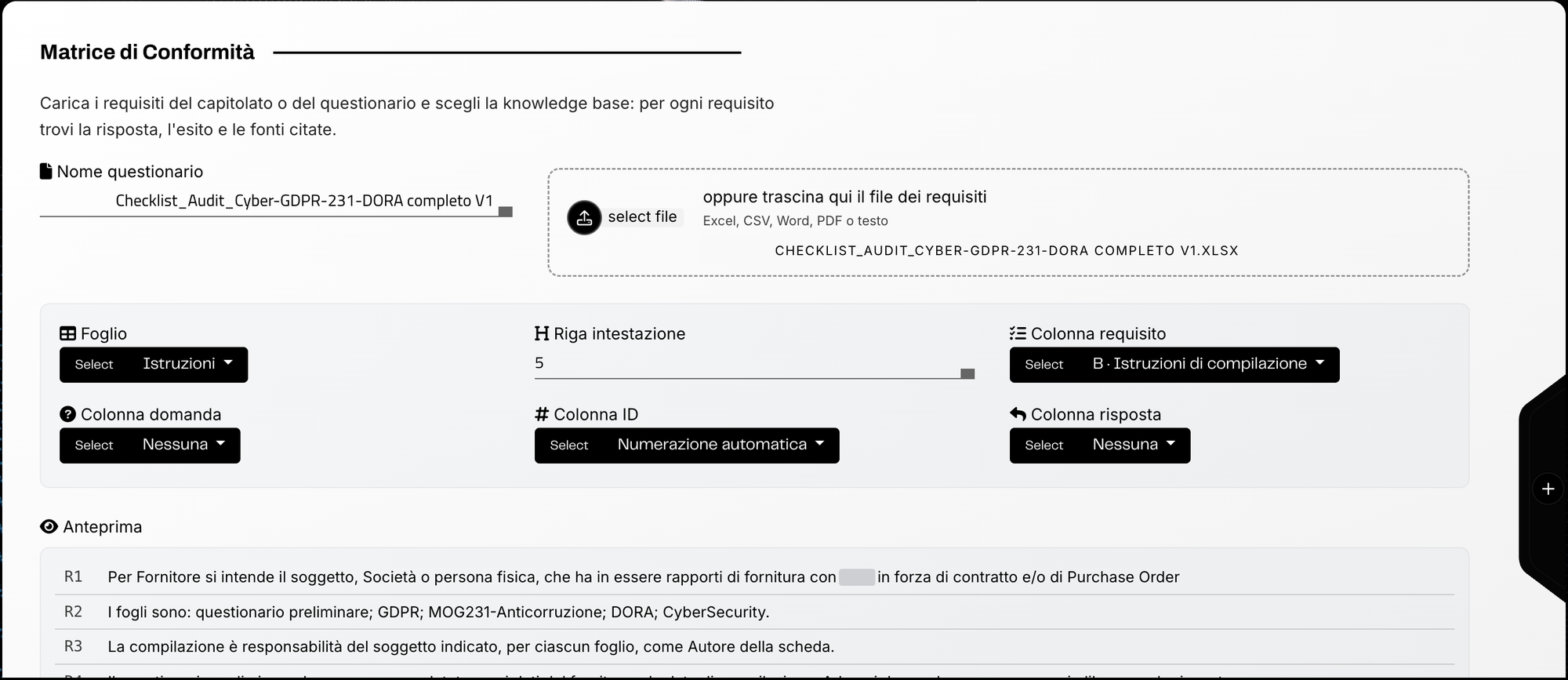Screen dimensions: 1568x680
Task: Click the Anteprima section label
Action: click(103, 527)
